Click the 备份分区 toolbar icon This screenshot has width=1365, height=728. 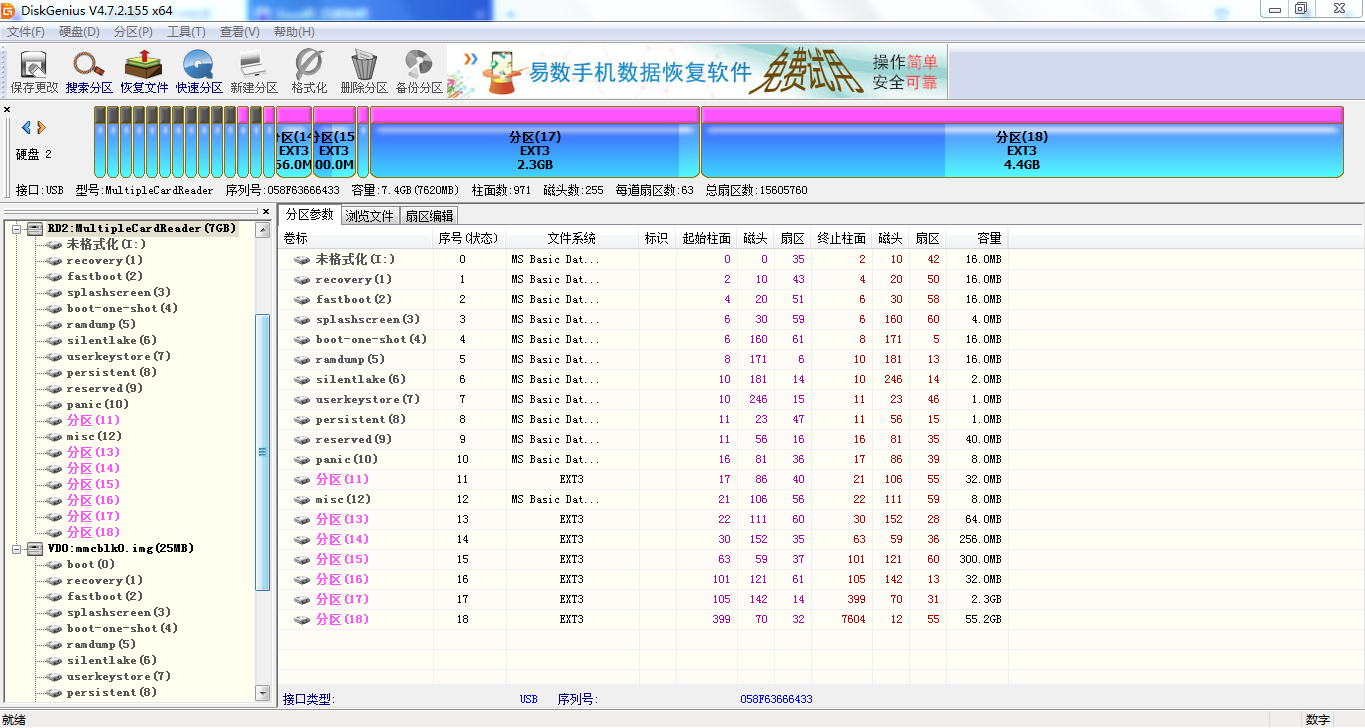tap(419, 72)
